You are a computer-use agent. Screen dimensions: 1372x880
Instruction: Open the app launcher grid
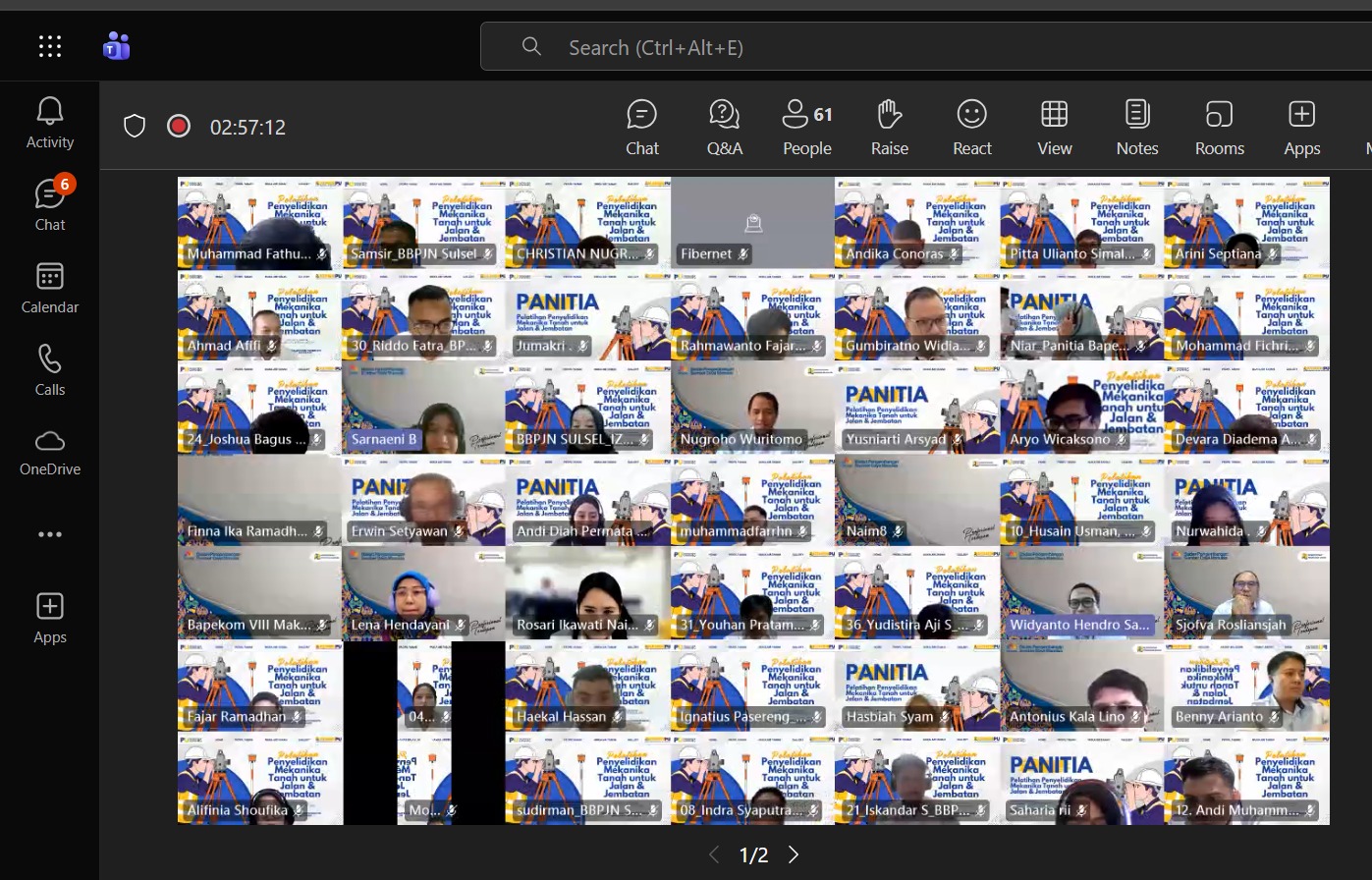50,46
